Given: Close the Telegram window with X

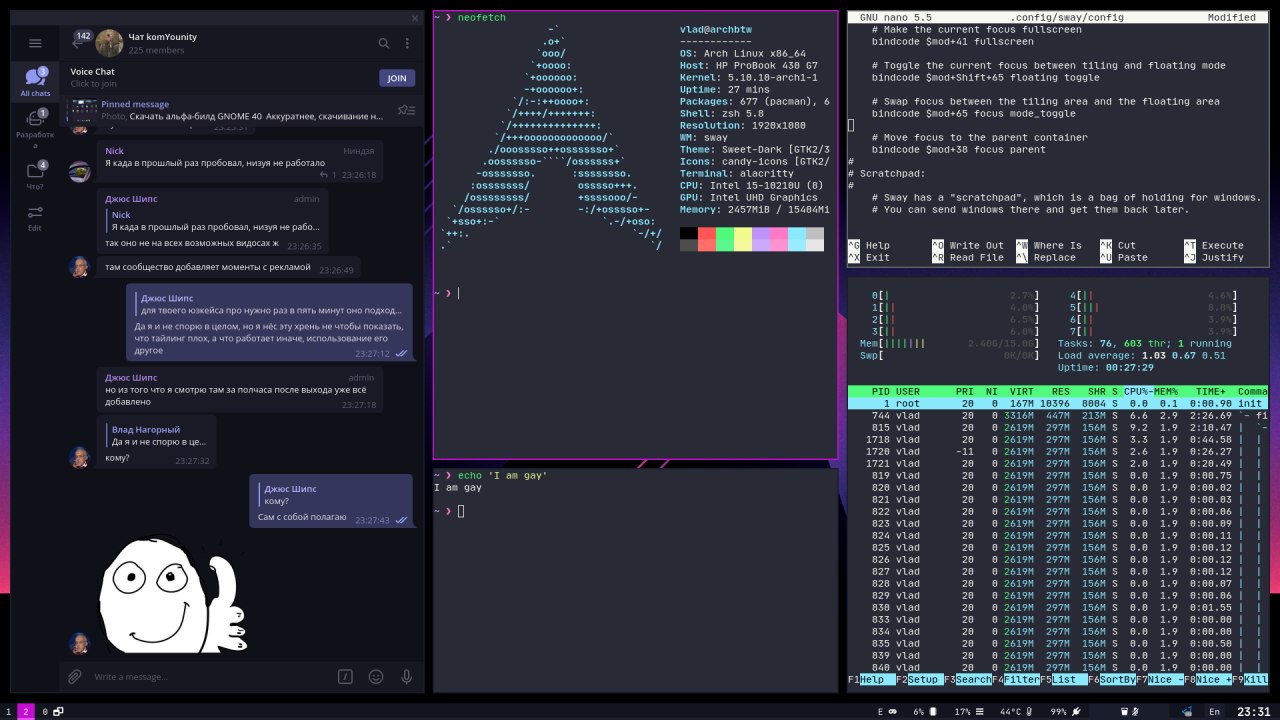Looking at the screenshot, I should (416, 18).
